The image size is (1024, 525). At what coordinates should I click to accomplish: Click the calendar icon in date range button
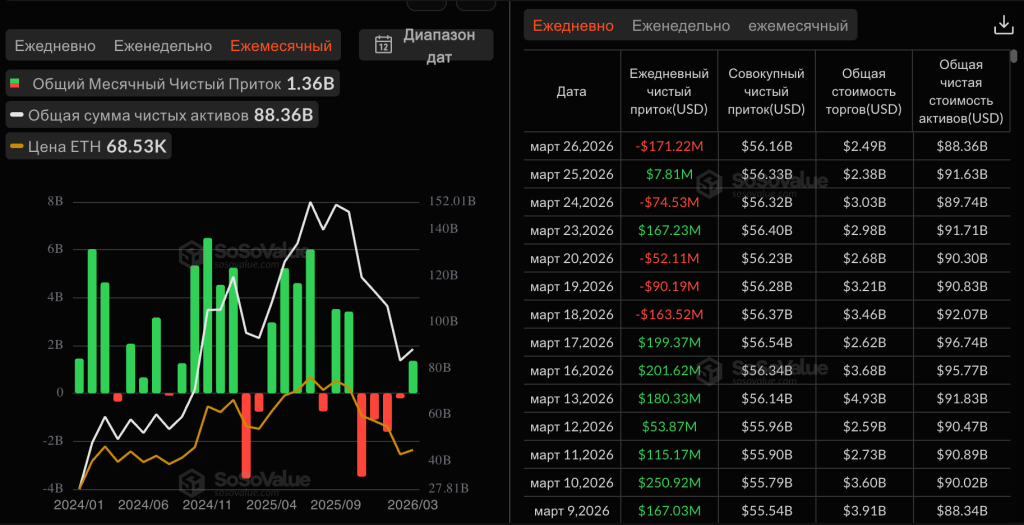click(383, 44)
